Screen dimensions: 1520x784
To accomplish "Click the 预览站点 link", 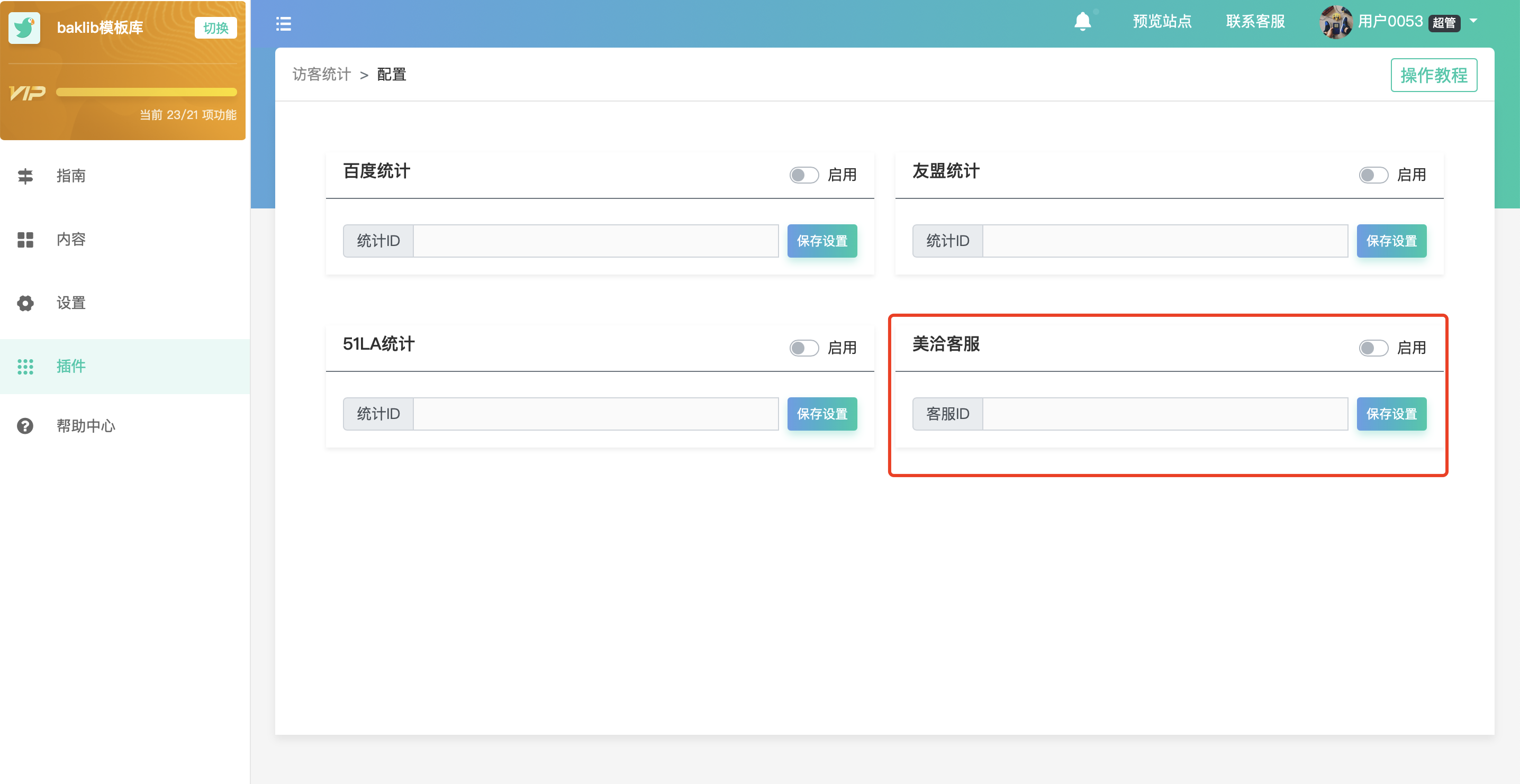I will point(1162,22).
